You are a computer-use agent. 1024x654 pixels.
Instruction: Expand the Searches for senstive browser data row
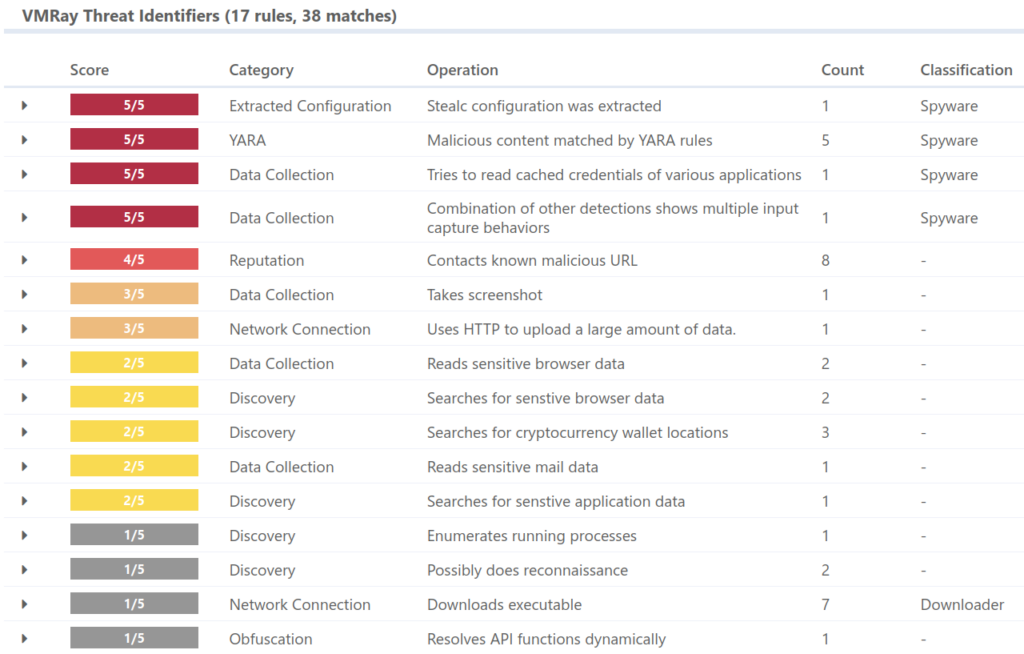click(24, 398)
